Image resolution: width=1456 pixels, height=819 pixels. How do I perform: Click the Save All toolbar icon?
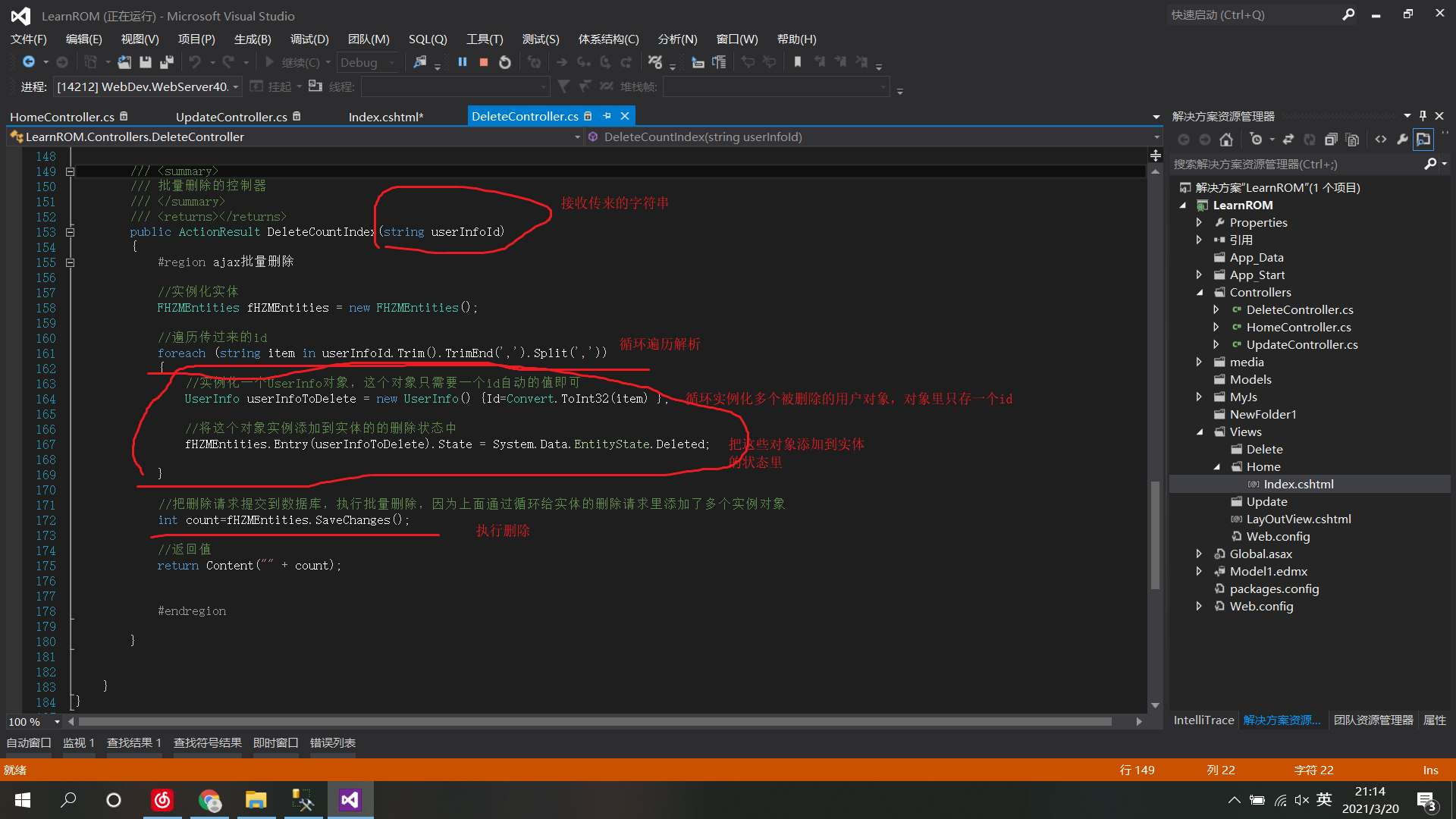click(167, 62)
